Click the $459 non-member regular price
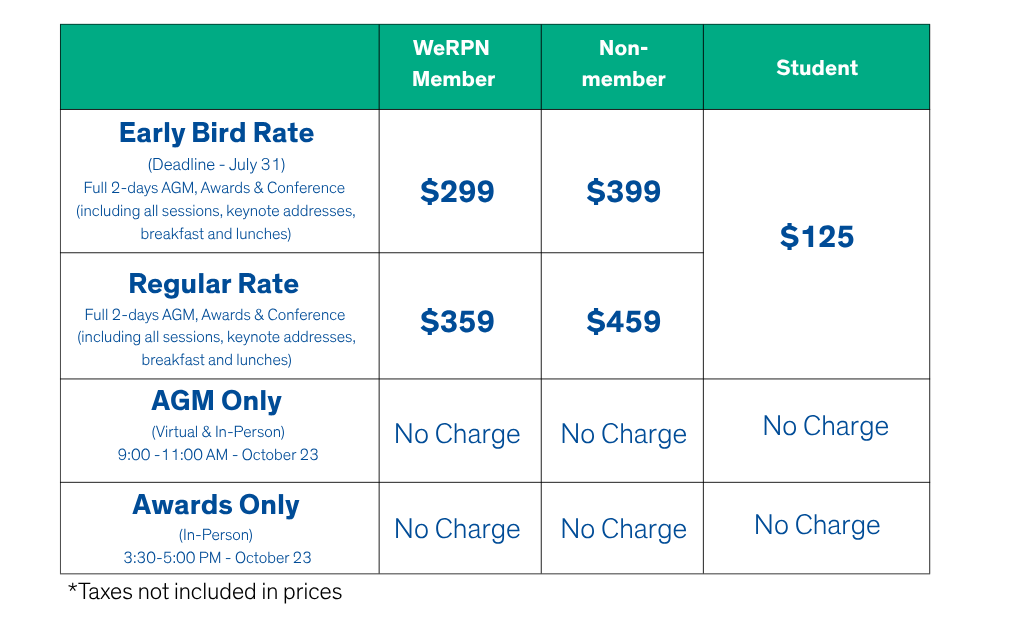 click(624, 321)
